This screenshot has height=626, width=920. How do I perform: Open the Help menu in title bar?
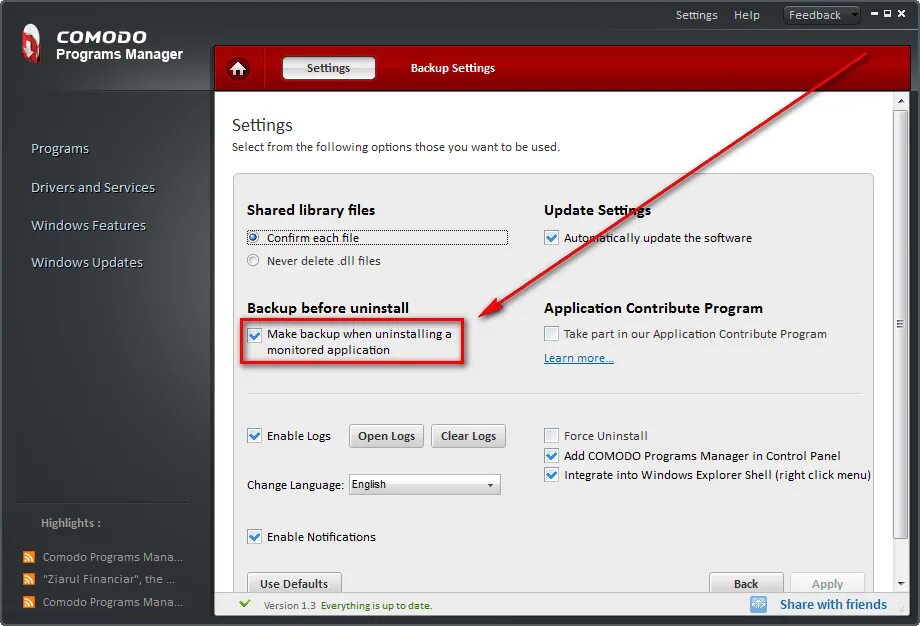click(746, 15)
